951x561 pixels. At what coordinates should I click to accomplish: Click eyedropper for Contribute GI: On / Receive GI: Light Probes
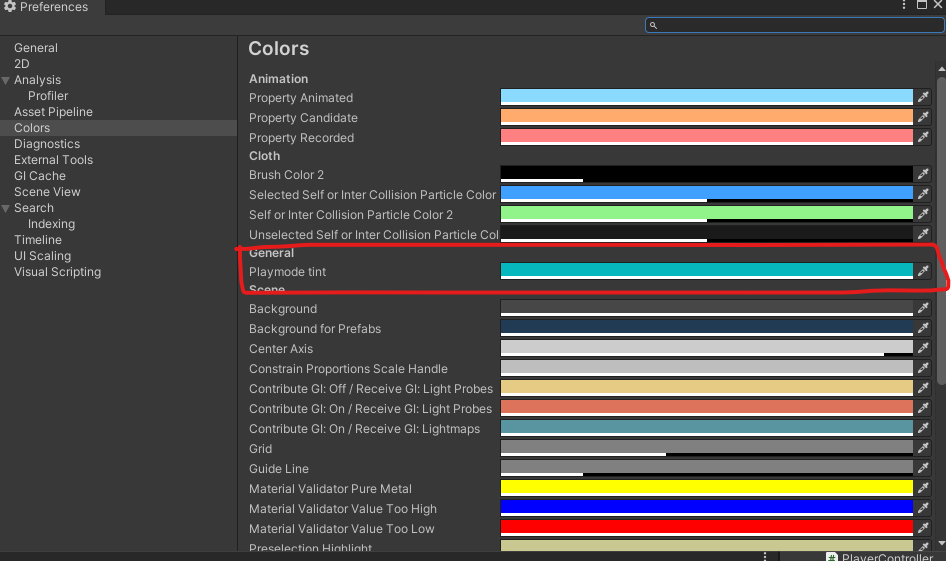point(923,408)
